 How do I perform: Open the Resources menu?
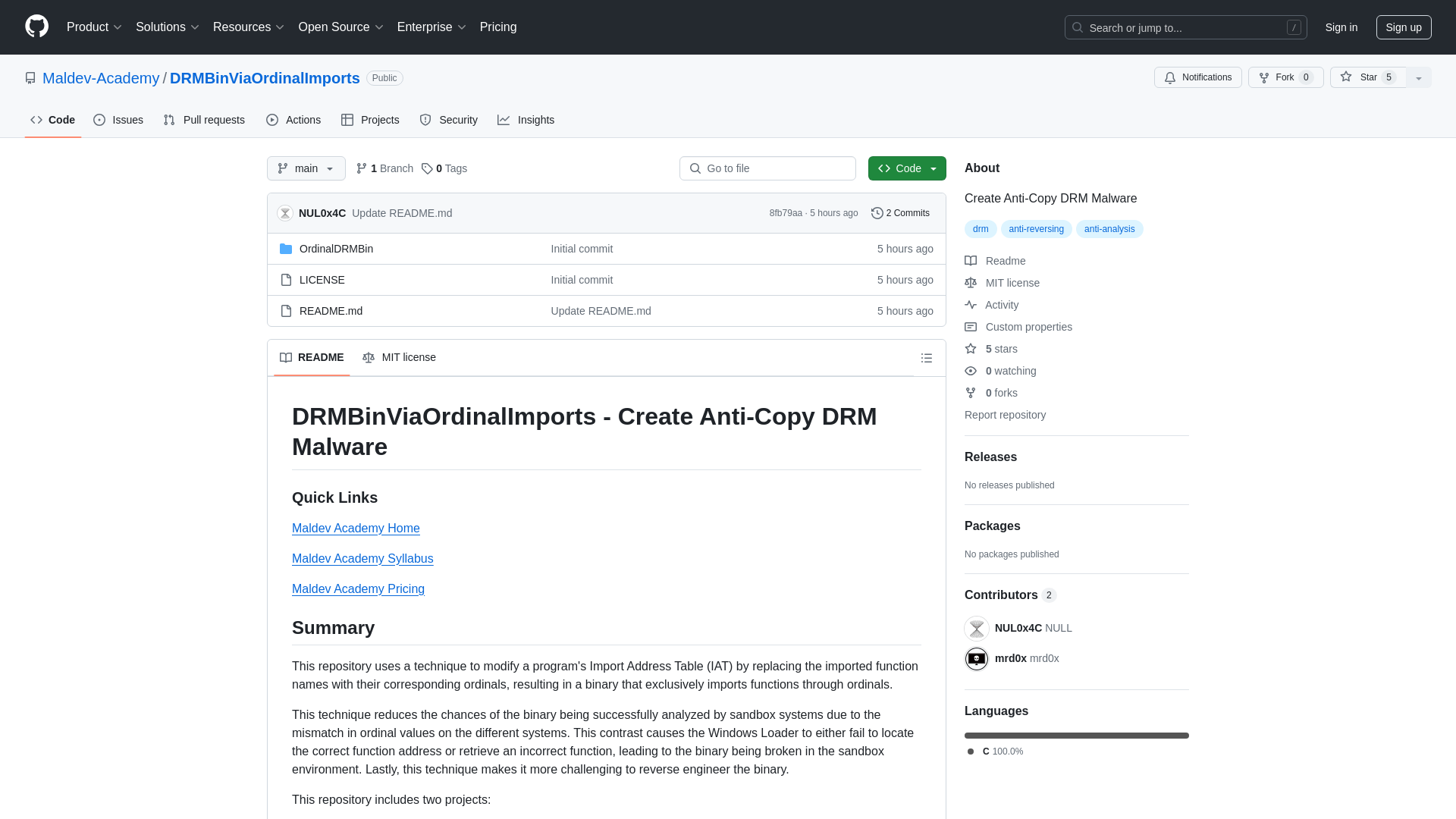[x=249, y=27]
